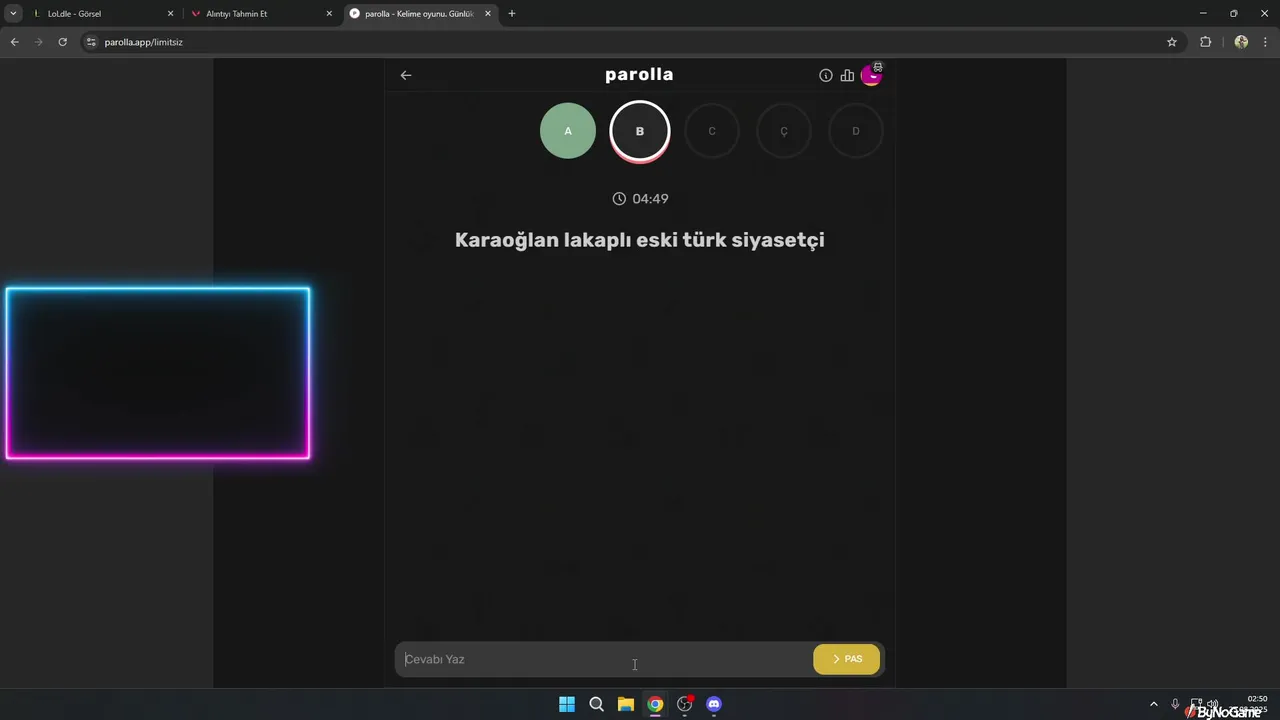Go back in browser history

[14, 42]
